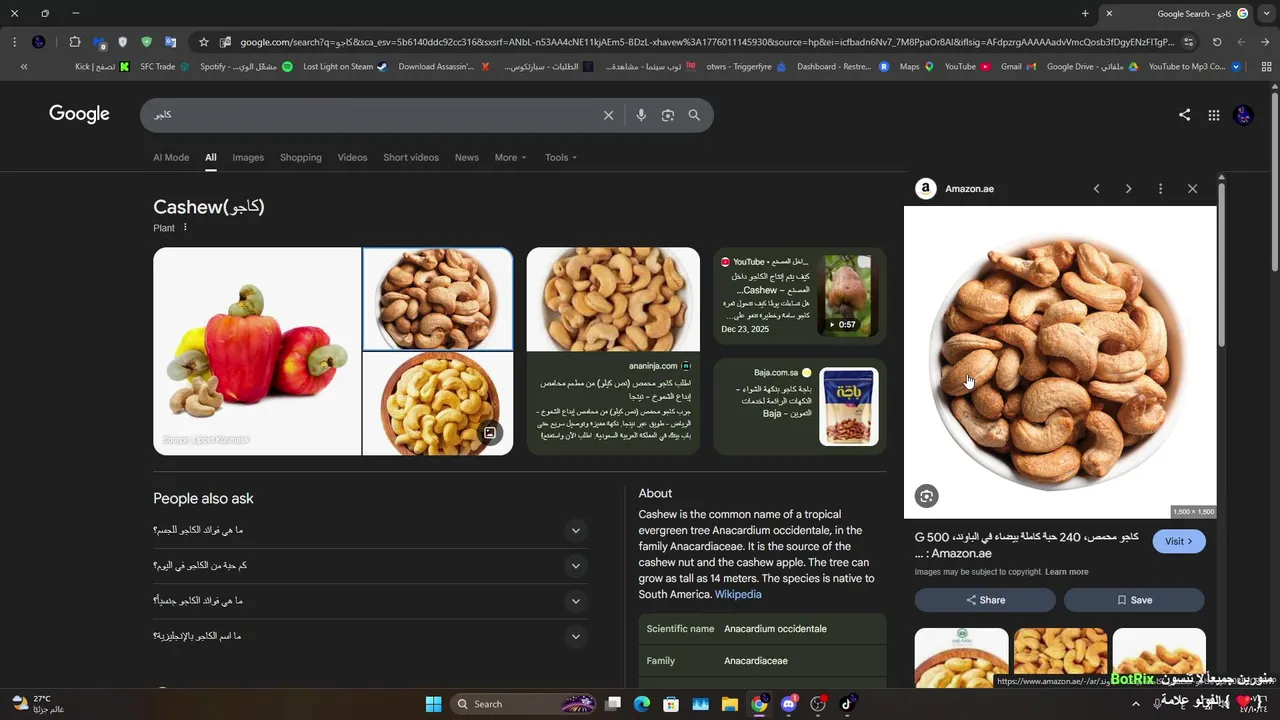Click the browser address bar URL
Screen dimensions: 1280x720
pos(707,42)
